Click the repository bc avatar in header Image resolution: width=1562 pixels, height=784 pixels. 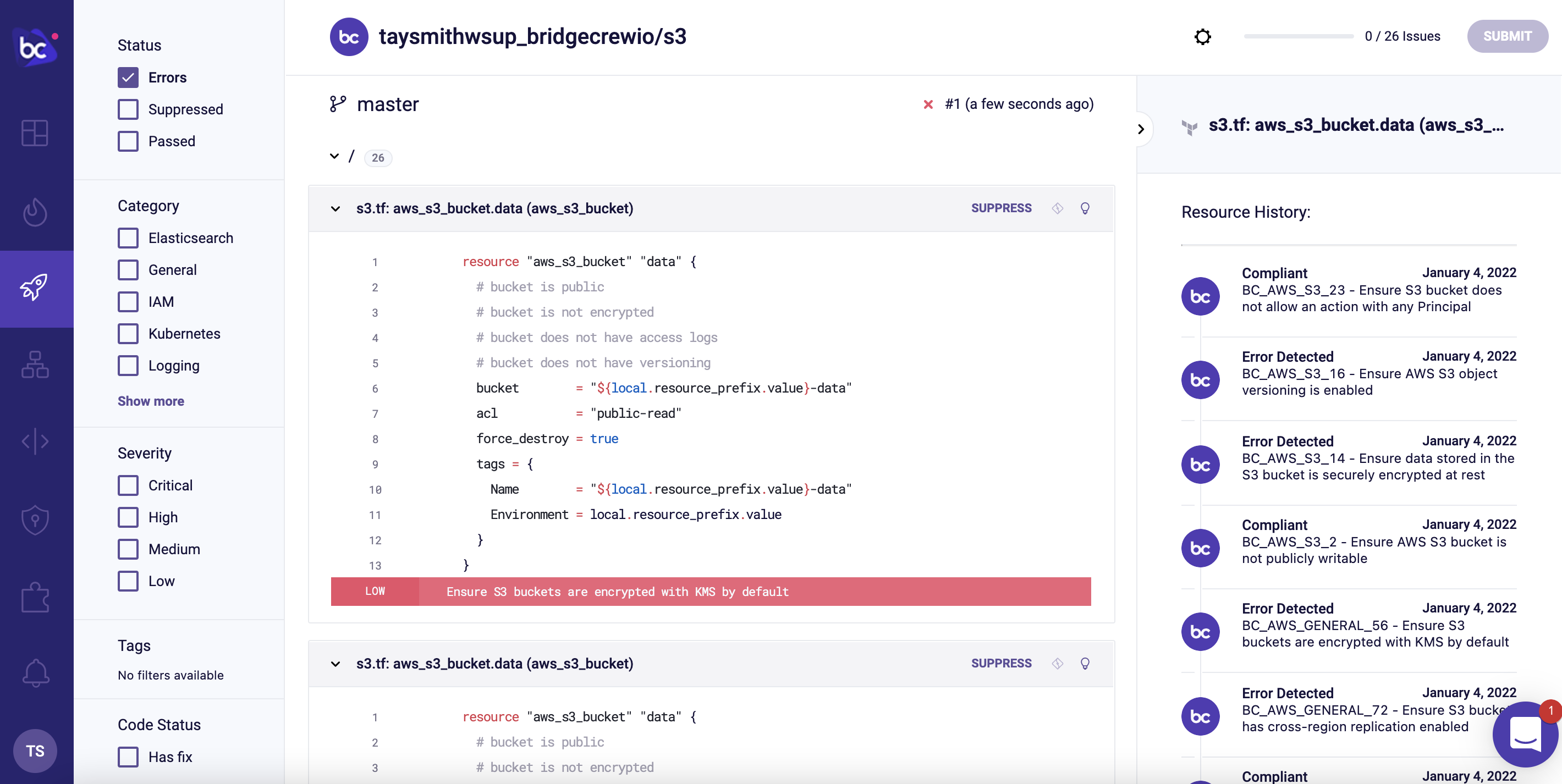(349, 37)
